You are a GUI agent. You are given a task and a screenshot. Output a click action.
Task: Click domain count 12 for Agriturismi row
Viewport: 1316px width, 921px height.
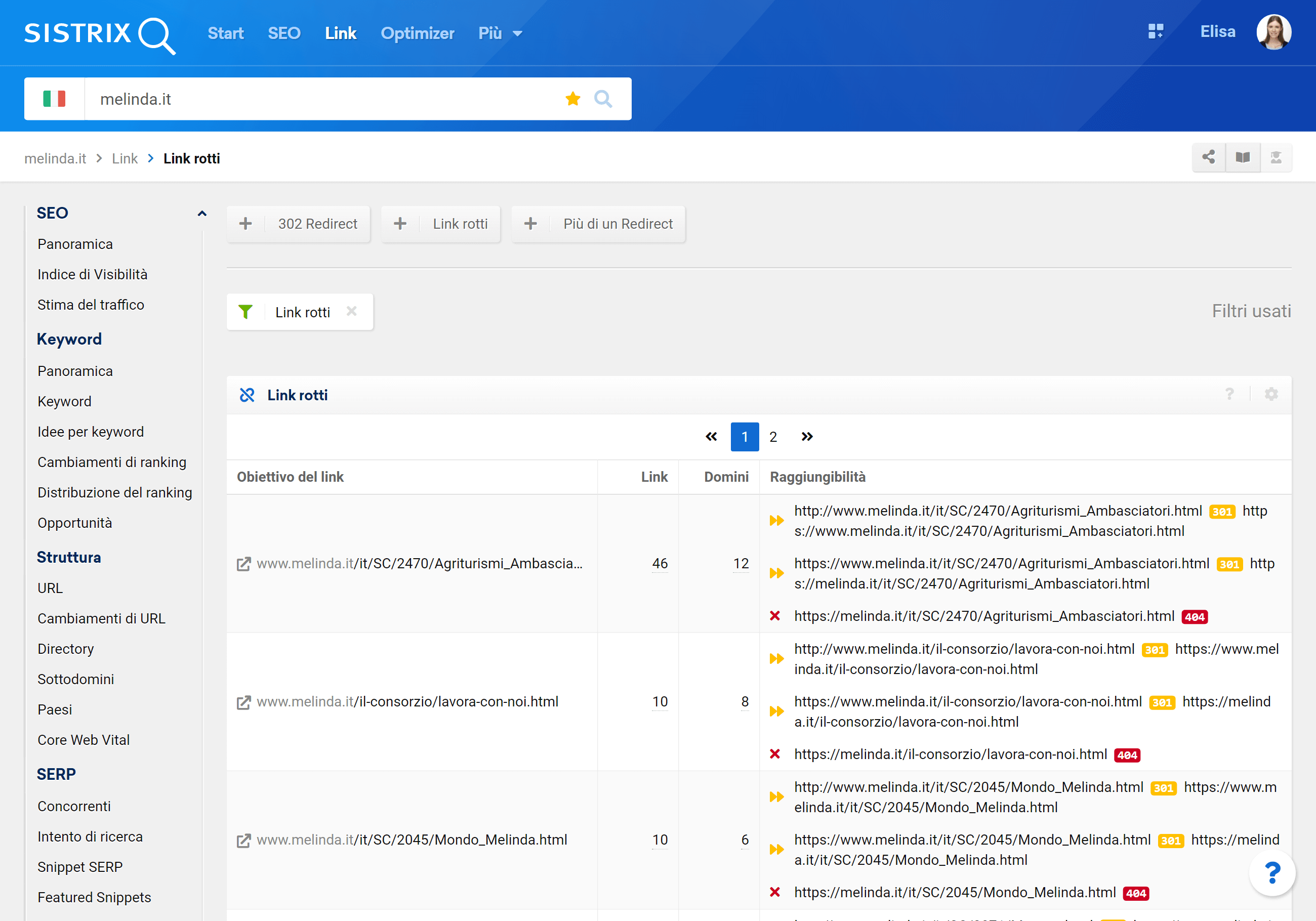tap(741, 563)
